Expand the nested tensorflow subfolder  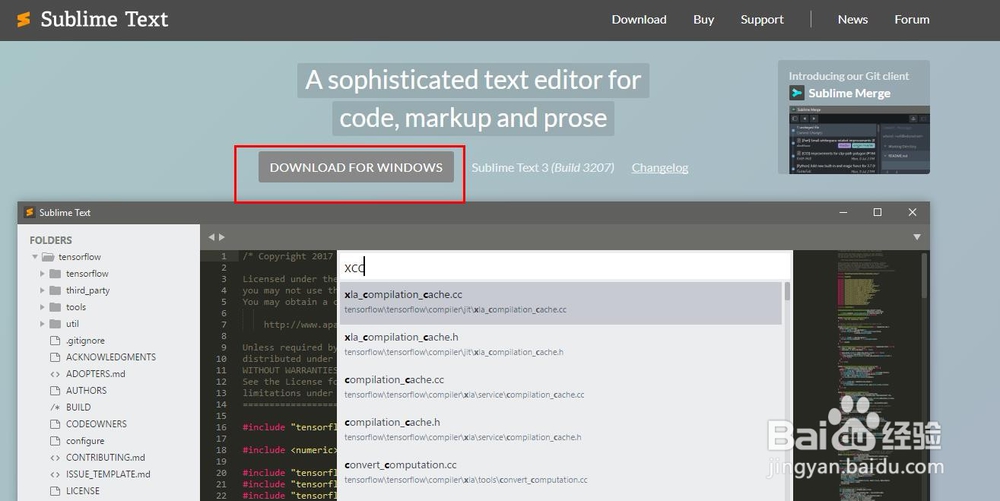42,273
